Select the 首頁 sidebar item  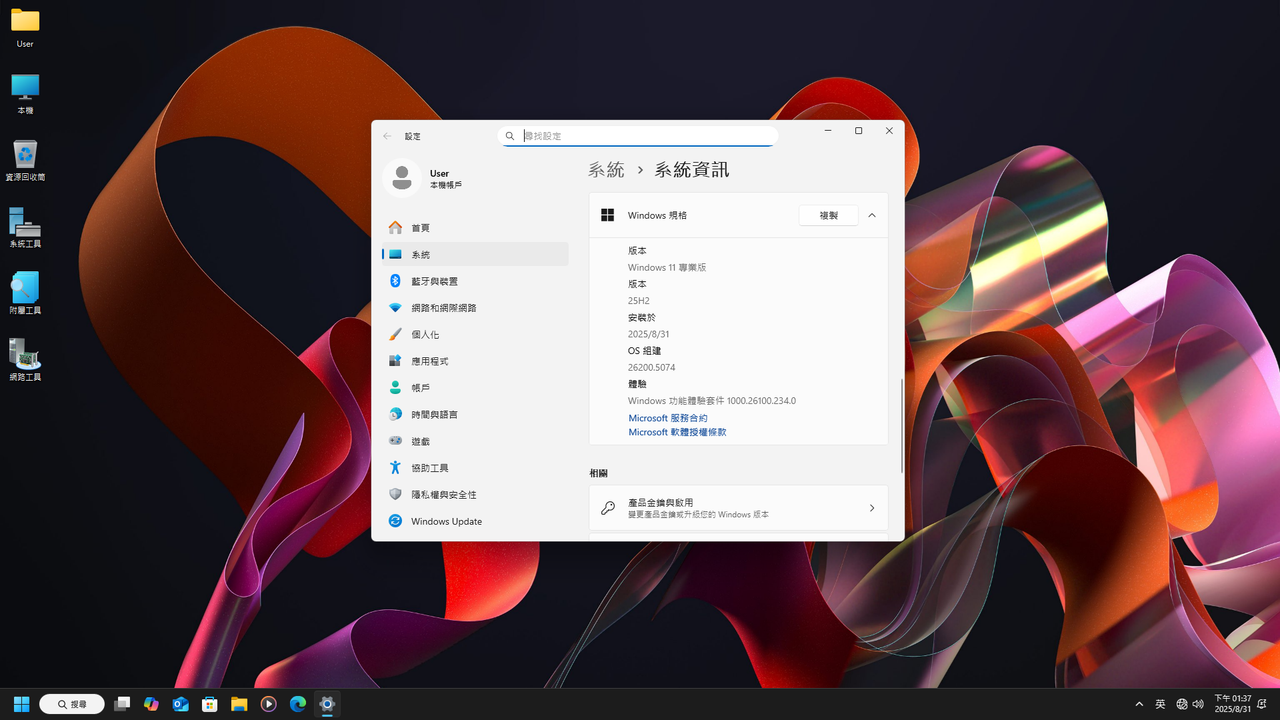pos(475,228)
